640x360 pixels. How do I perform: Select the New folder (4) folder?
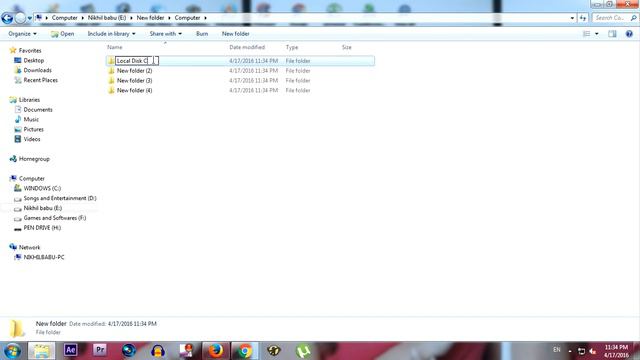point(134,90)
